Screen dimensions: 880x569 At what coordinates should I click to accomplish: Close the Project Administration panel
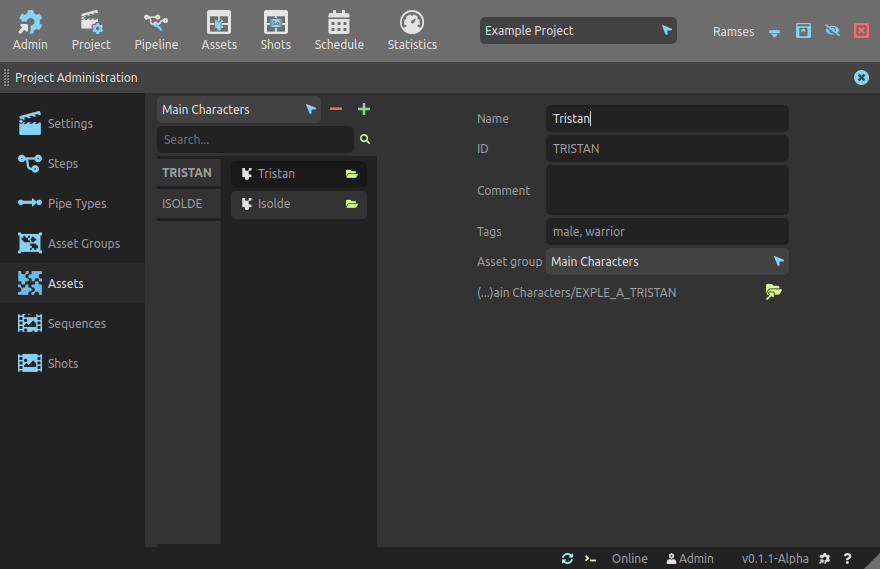coord(861,77)
